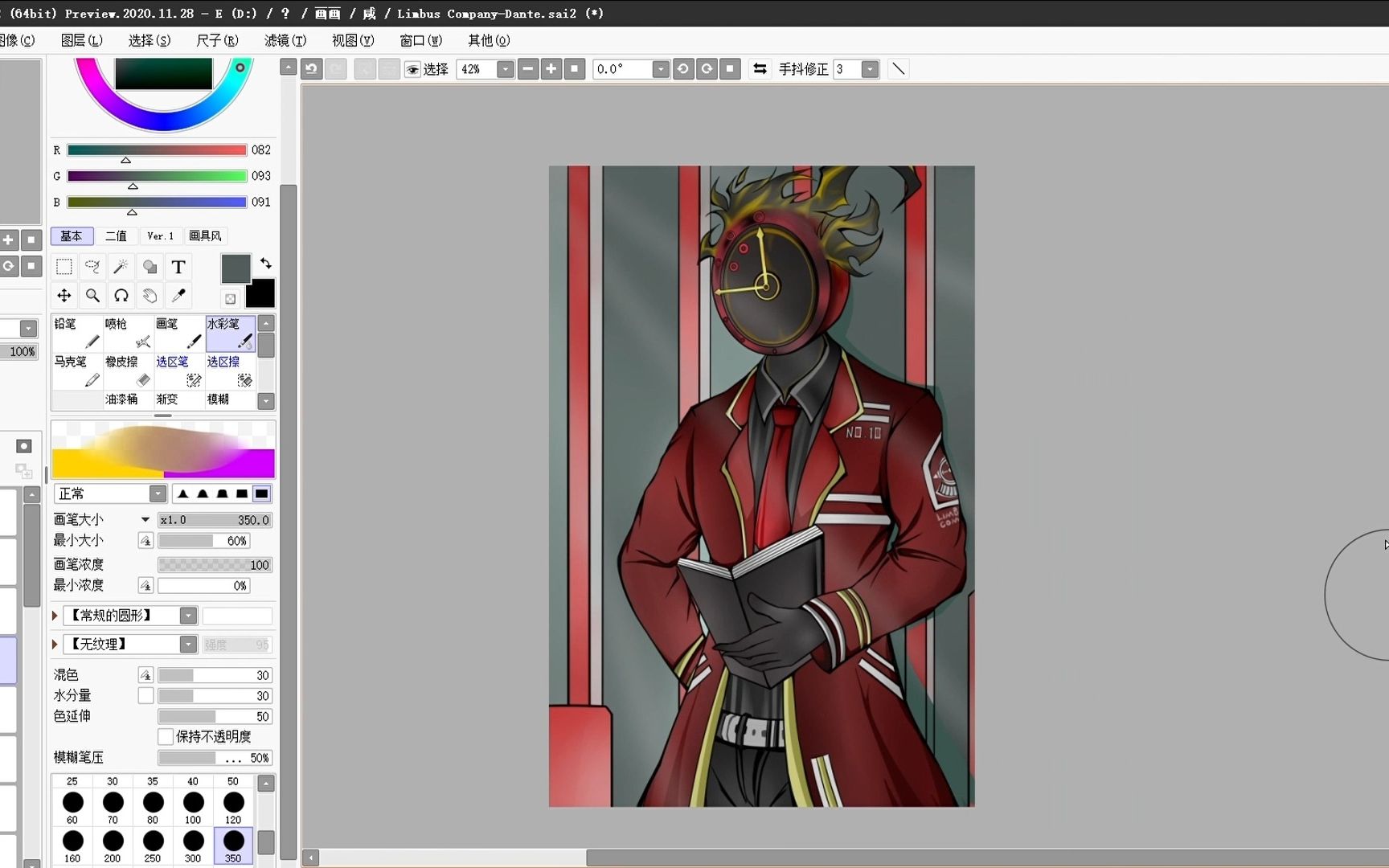1389x868 pixels.
Task: Open the 正常 blend mode dropdown
Action: coord(158,493)
